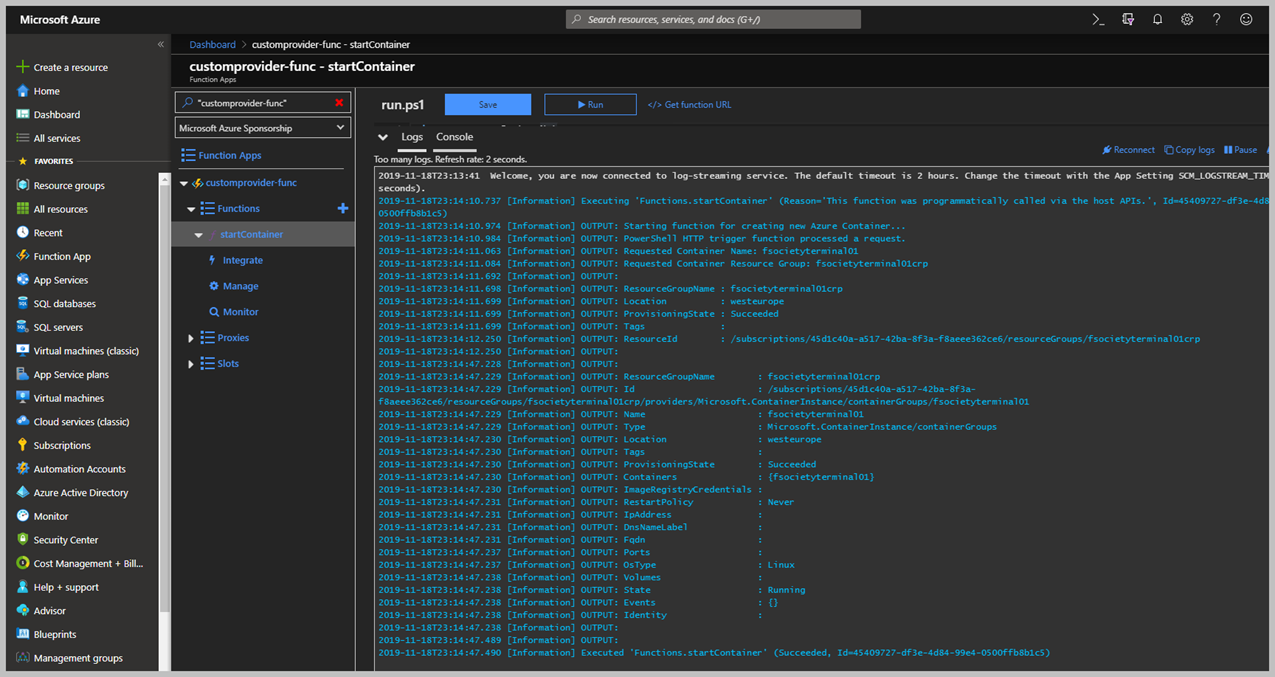The image size is (1275, 677).
Task: Switch to the Console tab
Action: tap(455, 137)
